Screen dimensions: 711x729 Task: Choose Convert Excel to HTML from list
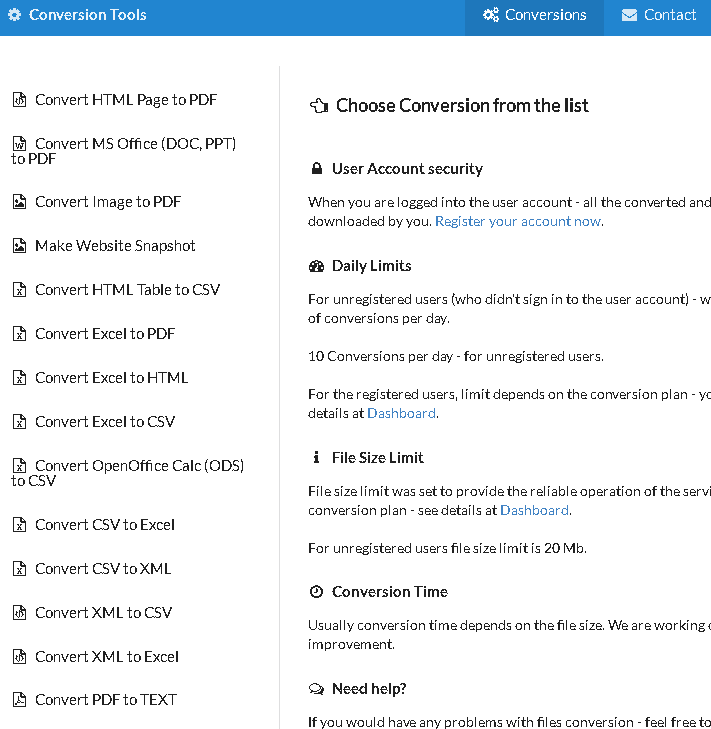[x=111, y=378]
